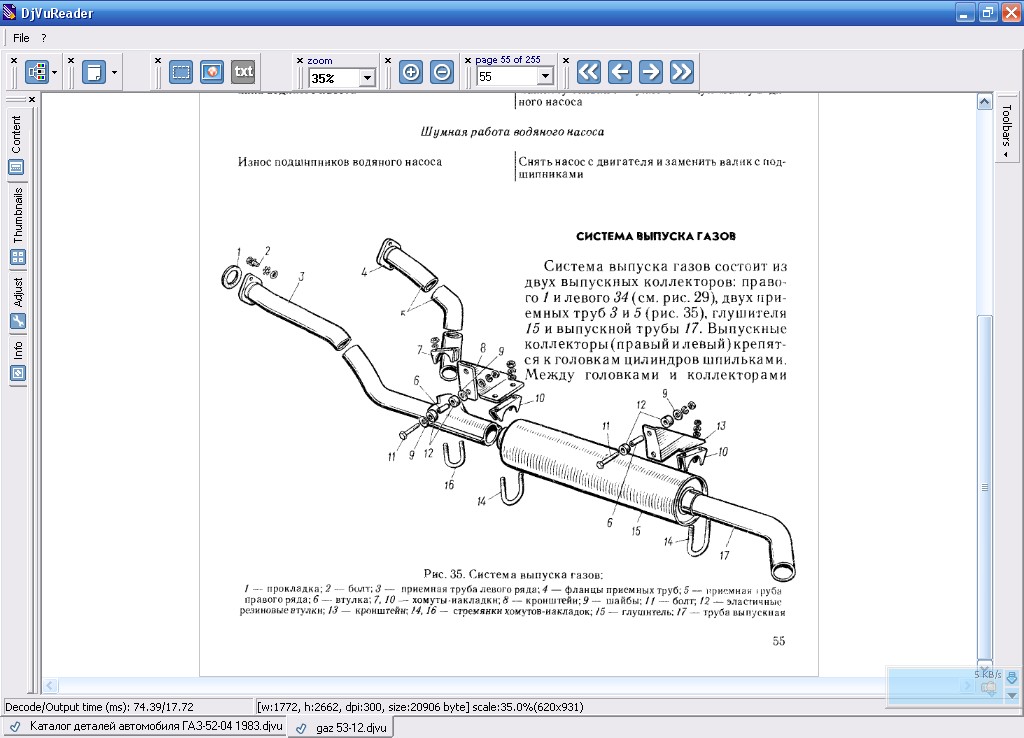Open the File menu
The height and width of the screenshot is (738, 1024).
pyautogui.click(x=21, y=38)
